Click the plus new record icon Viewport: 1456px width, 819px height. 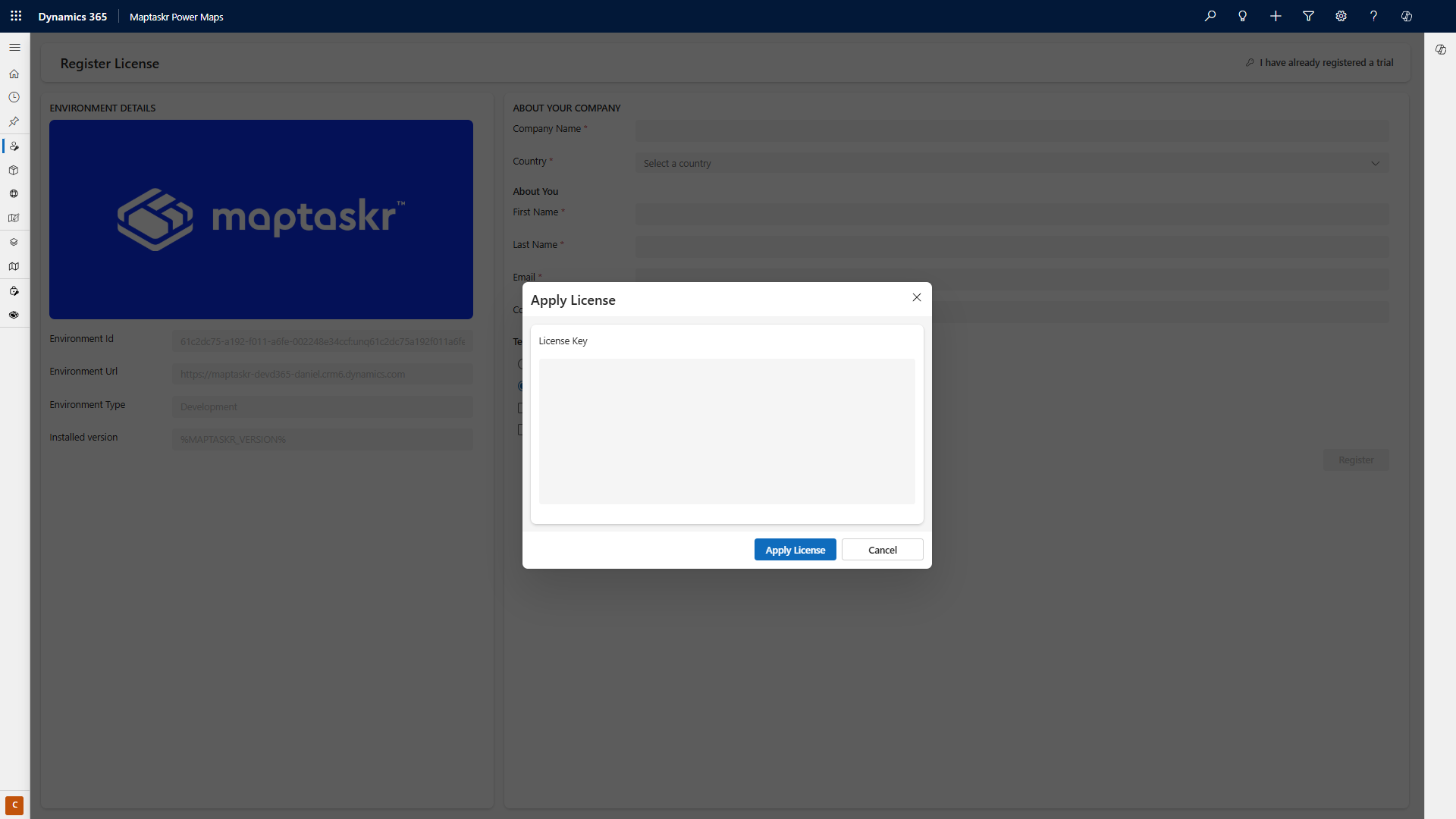pyautogui.click(x=1276, y=16)
